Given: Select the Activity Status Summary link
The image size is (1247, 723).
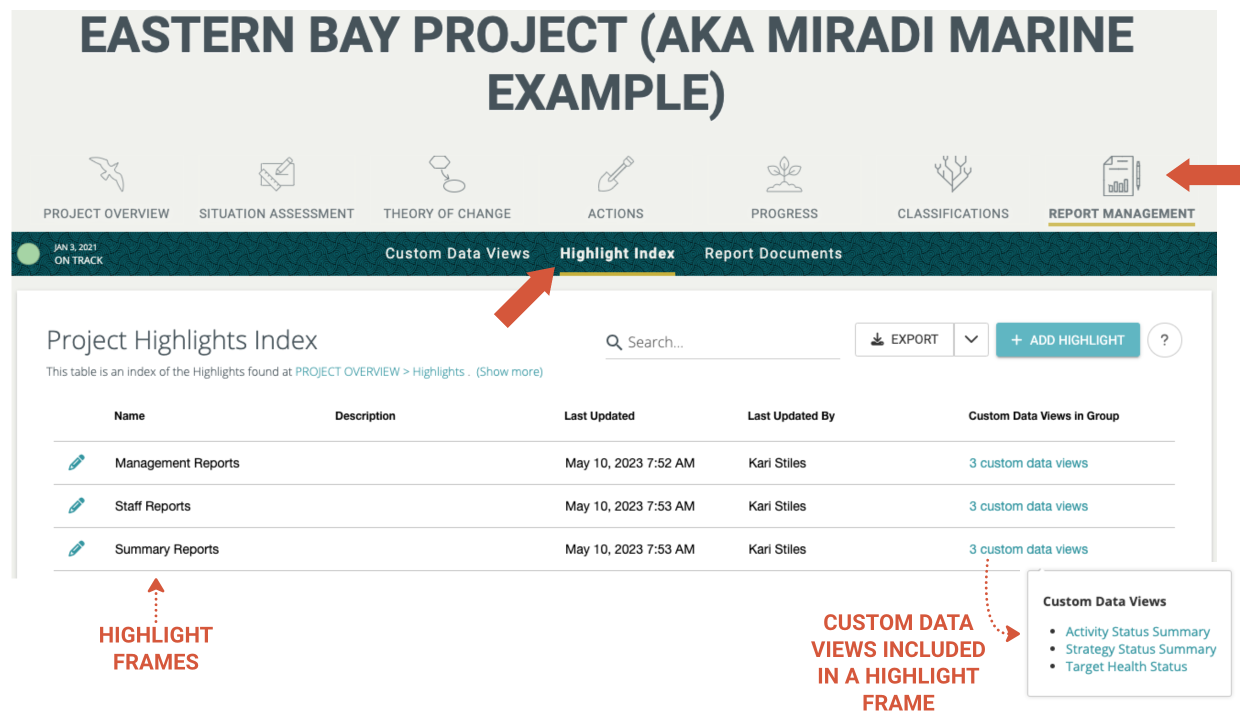Looking at the screenshot, I should pos(1137,631).
